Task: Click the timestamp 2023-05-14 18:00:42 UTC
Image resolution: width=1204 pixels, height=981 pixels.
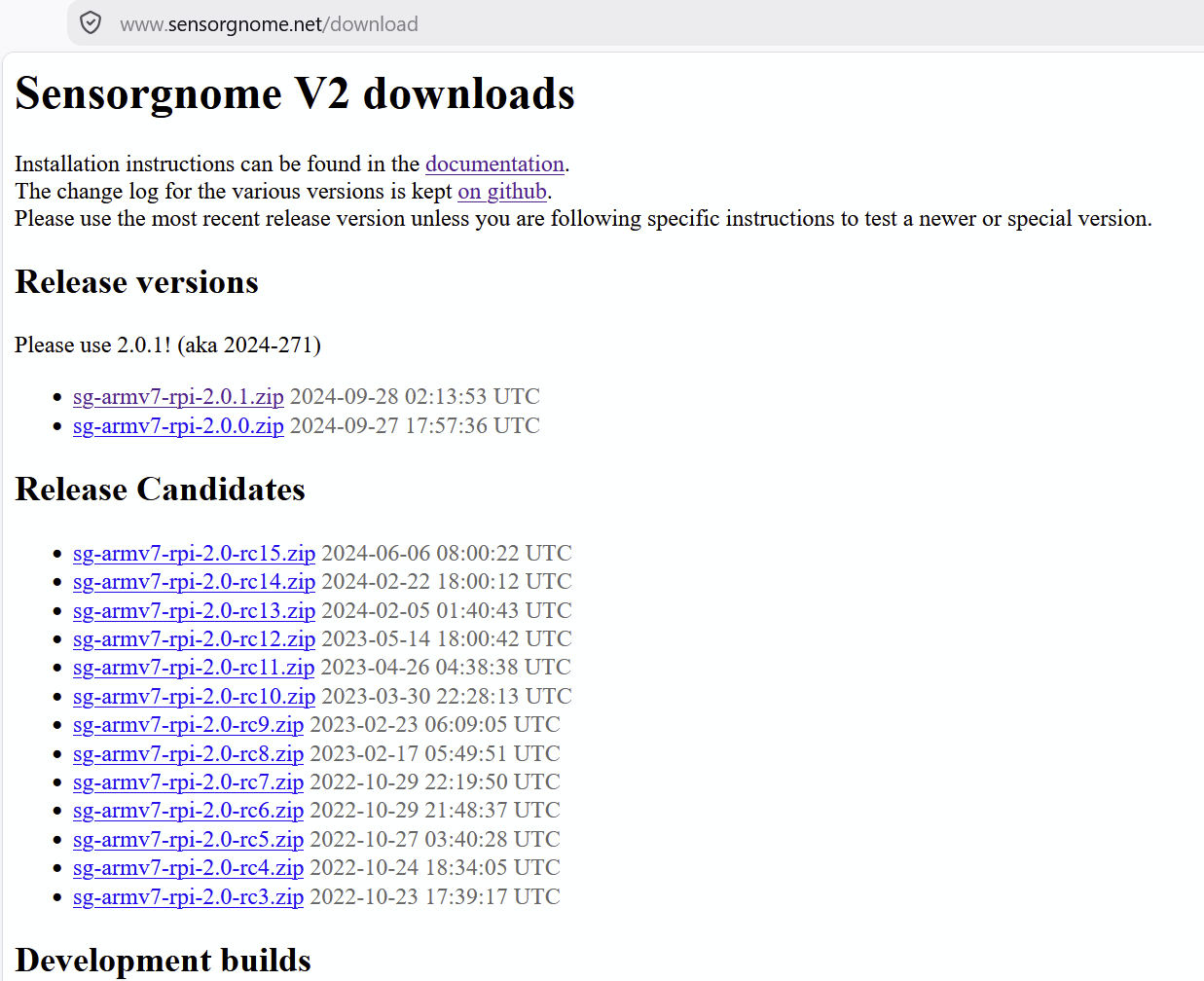Action: [447, 638]
